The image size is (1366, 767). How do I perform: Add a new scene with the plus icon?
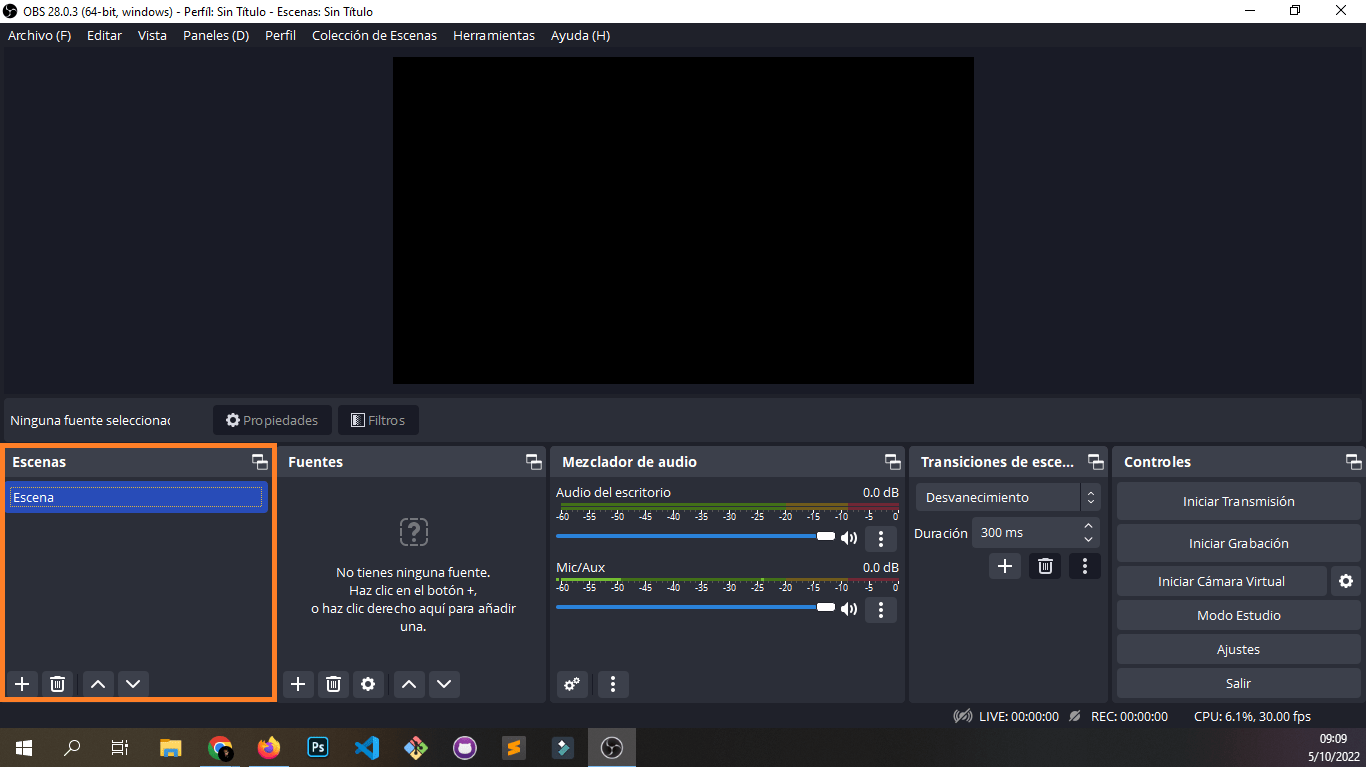[x=22, y=684]
